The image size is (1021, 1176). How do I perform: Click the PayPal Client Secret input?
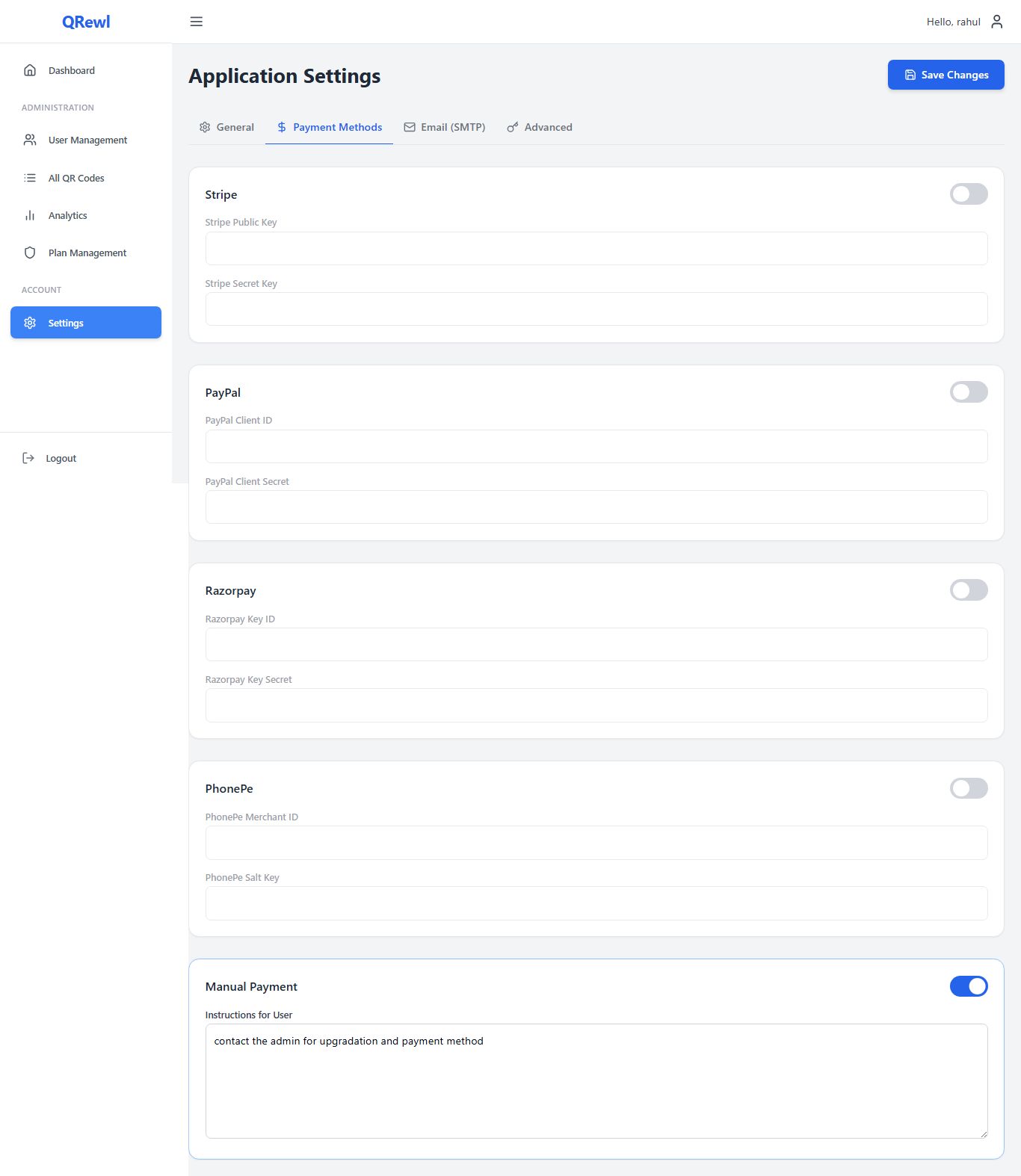pyautogui.click(x=596, y=507)
